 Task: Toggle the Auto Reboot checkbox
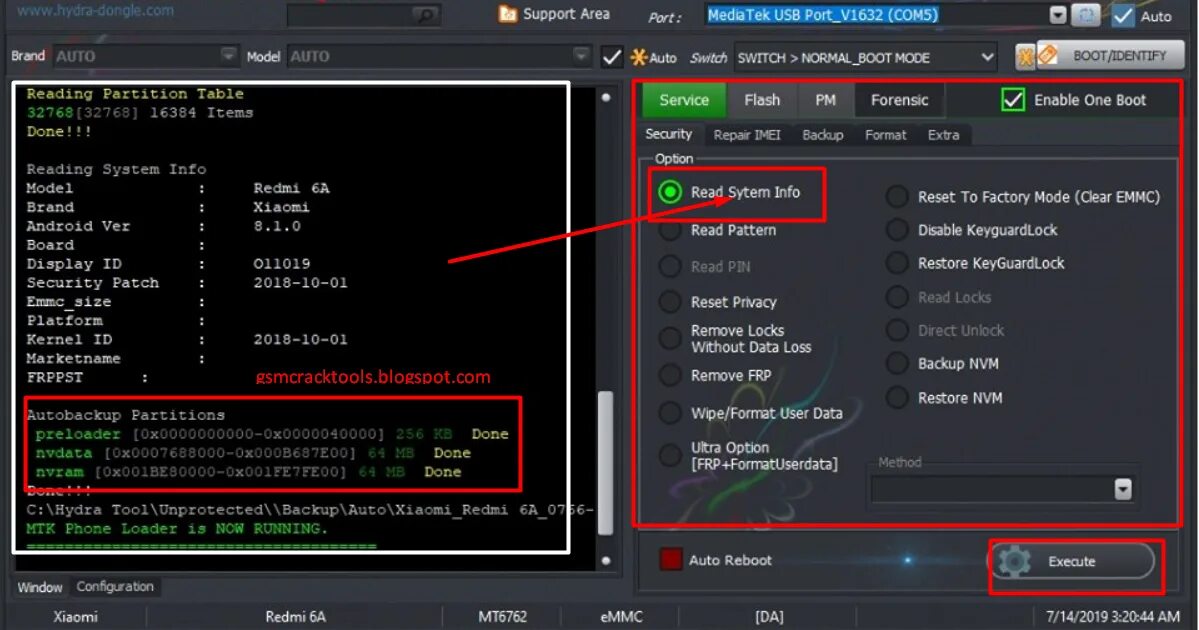[x=671, y=560]
